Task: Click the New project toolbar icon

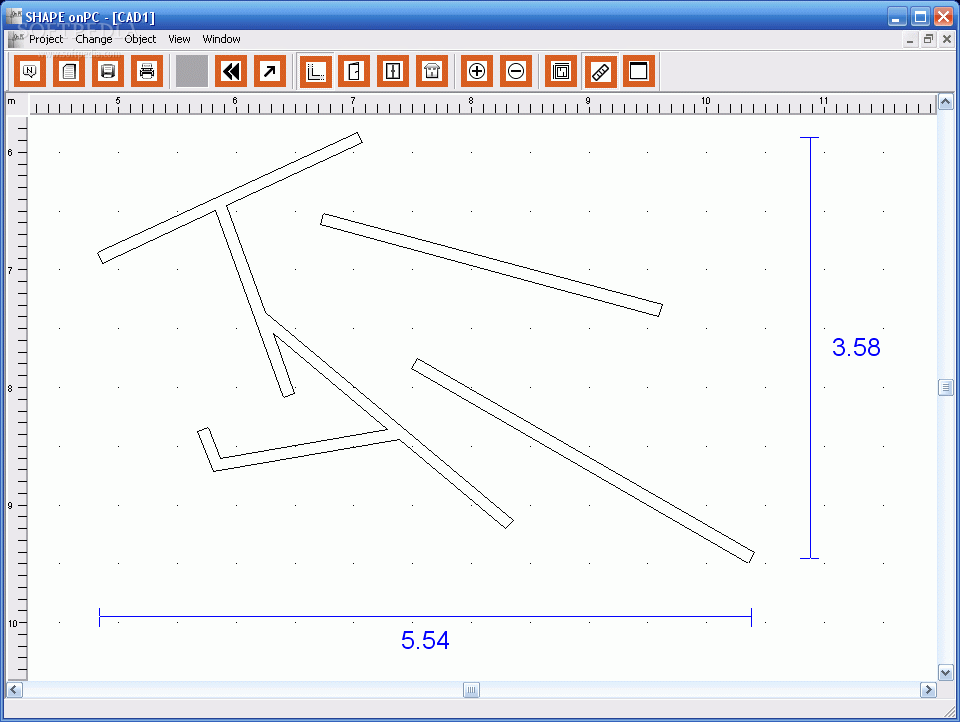Action: 29,72
